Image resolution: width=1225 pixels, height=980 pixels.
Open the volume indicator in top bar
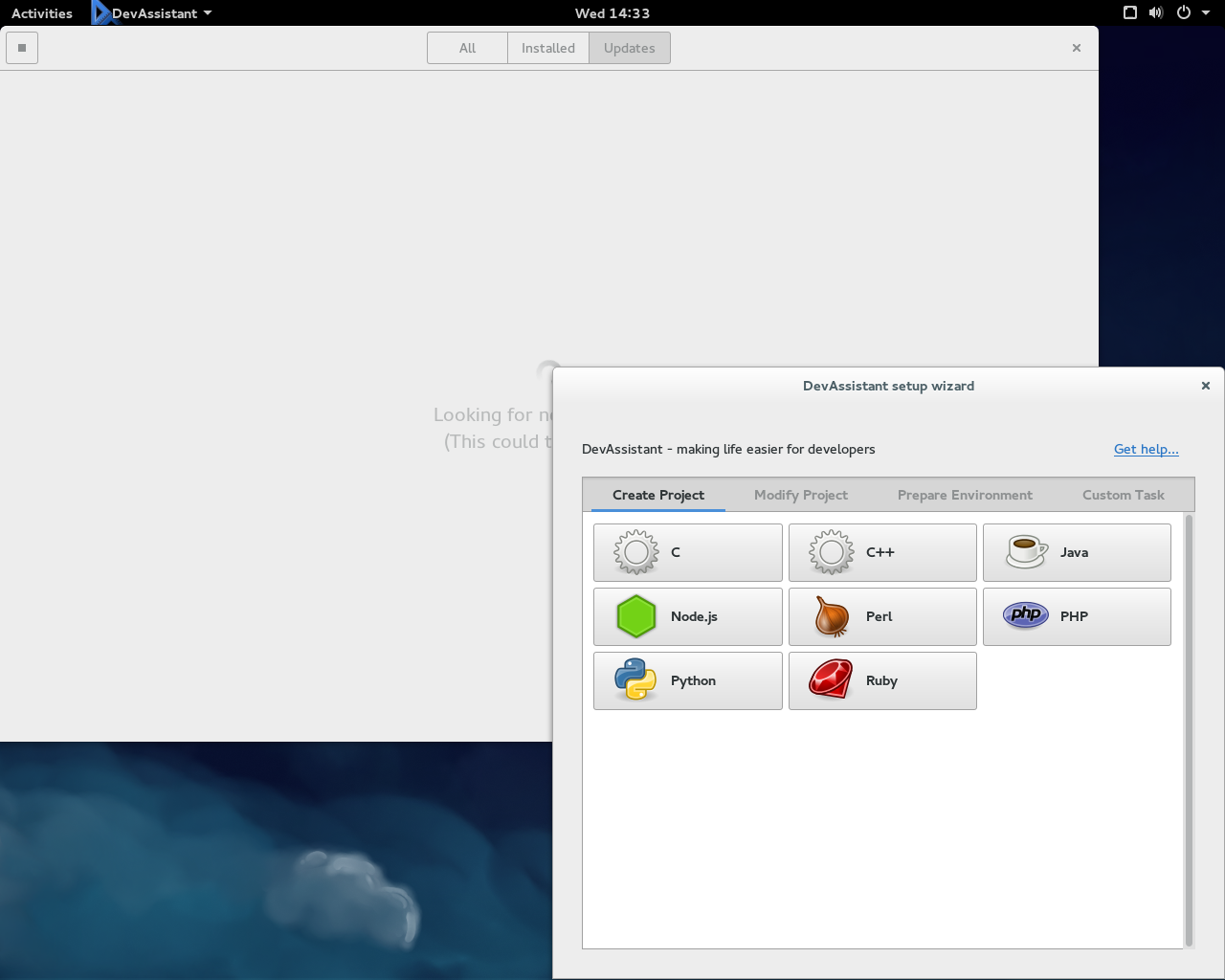1156,12
